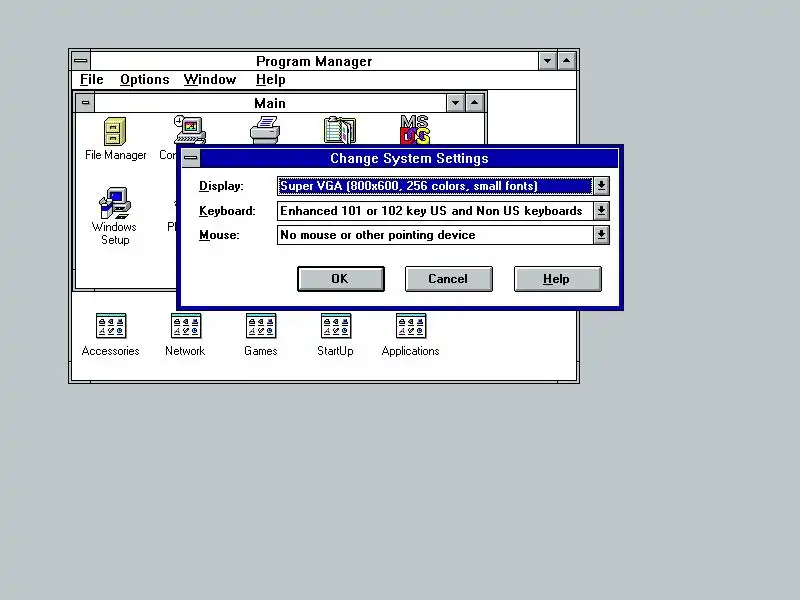Click the Main window title bar

(270, 103)
